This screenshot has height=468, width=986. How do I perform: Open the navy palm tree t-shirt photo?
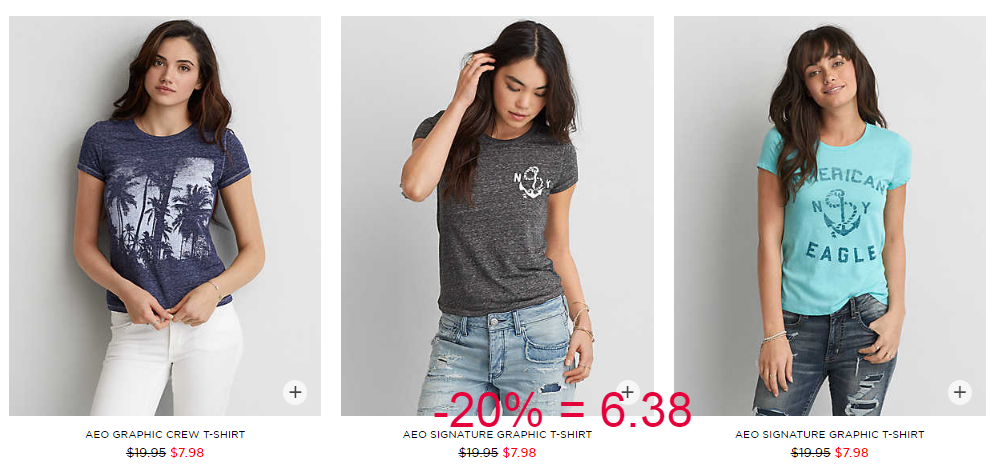(165, 216)
